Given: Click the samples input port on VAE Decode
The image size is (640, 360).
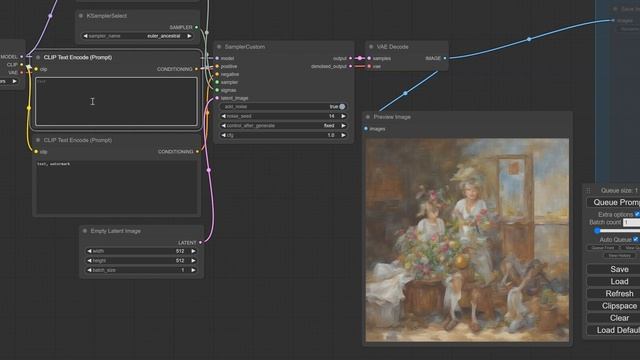Looking at the screenshot, I should pos(369,58).
